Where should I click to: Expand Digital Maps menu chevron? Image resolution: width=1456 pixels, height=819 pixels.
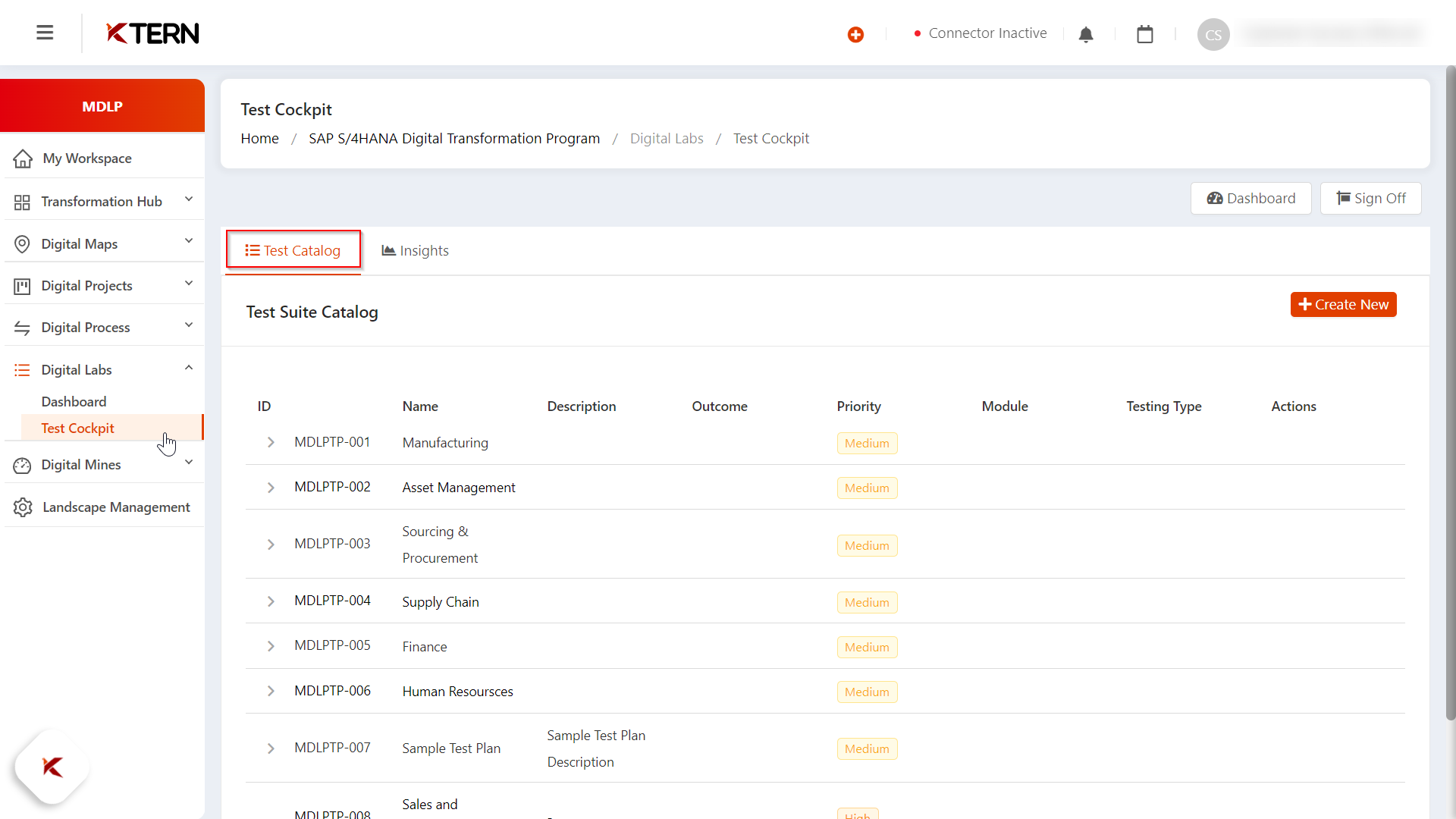click(189, 241)
